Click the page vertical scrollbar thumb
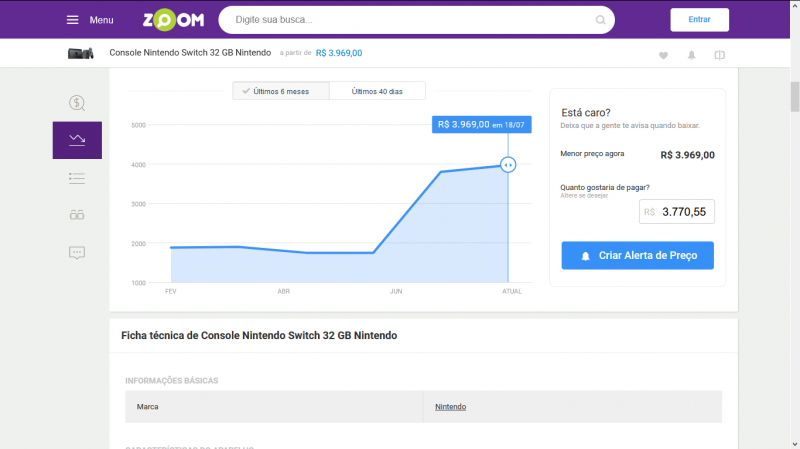Image resolution: width=800 pixels, height=449 pixels. pyautogui.click(x=795, y=96)
